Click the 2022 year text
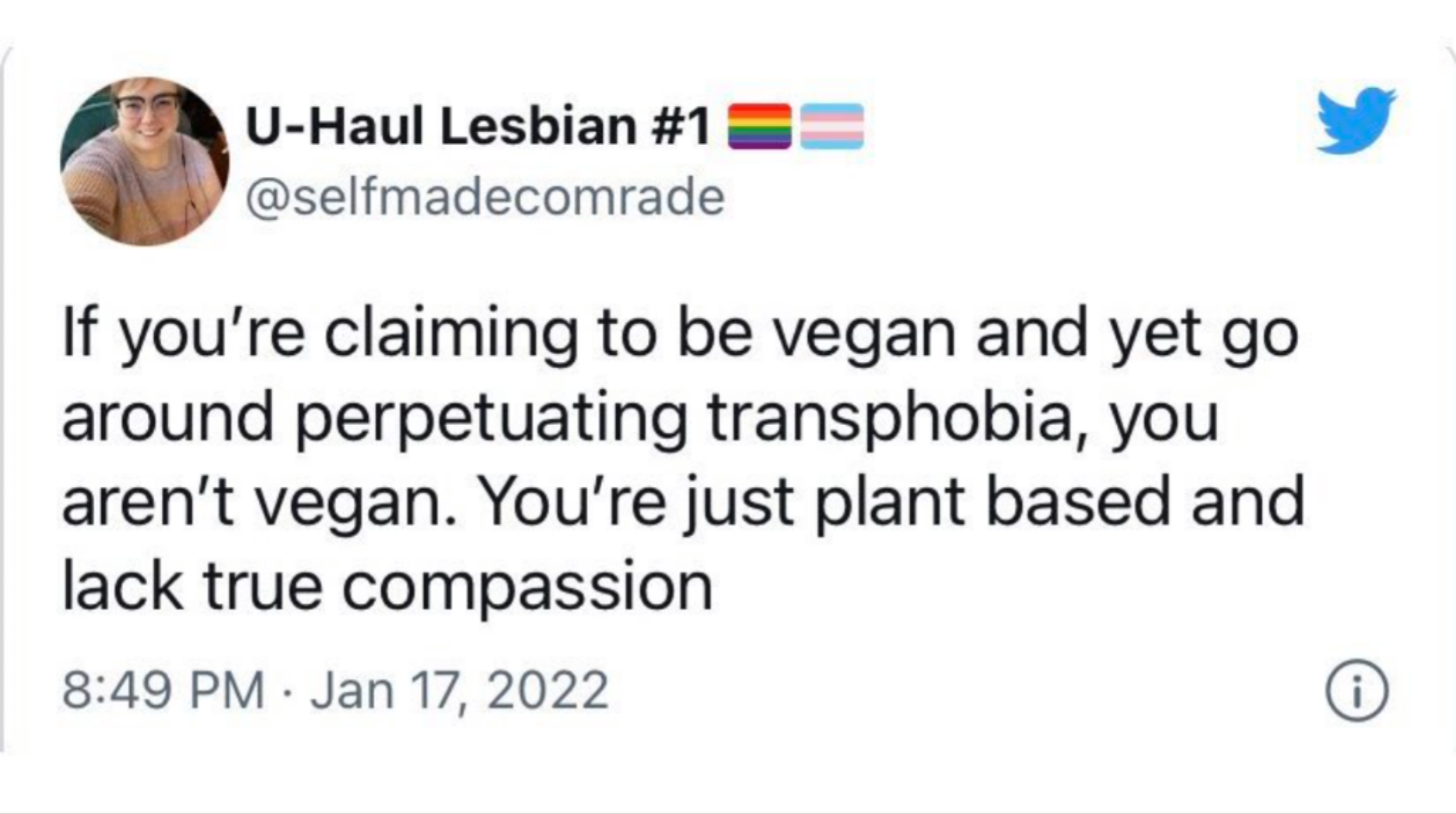1456x814 pixels. 547,690
